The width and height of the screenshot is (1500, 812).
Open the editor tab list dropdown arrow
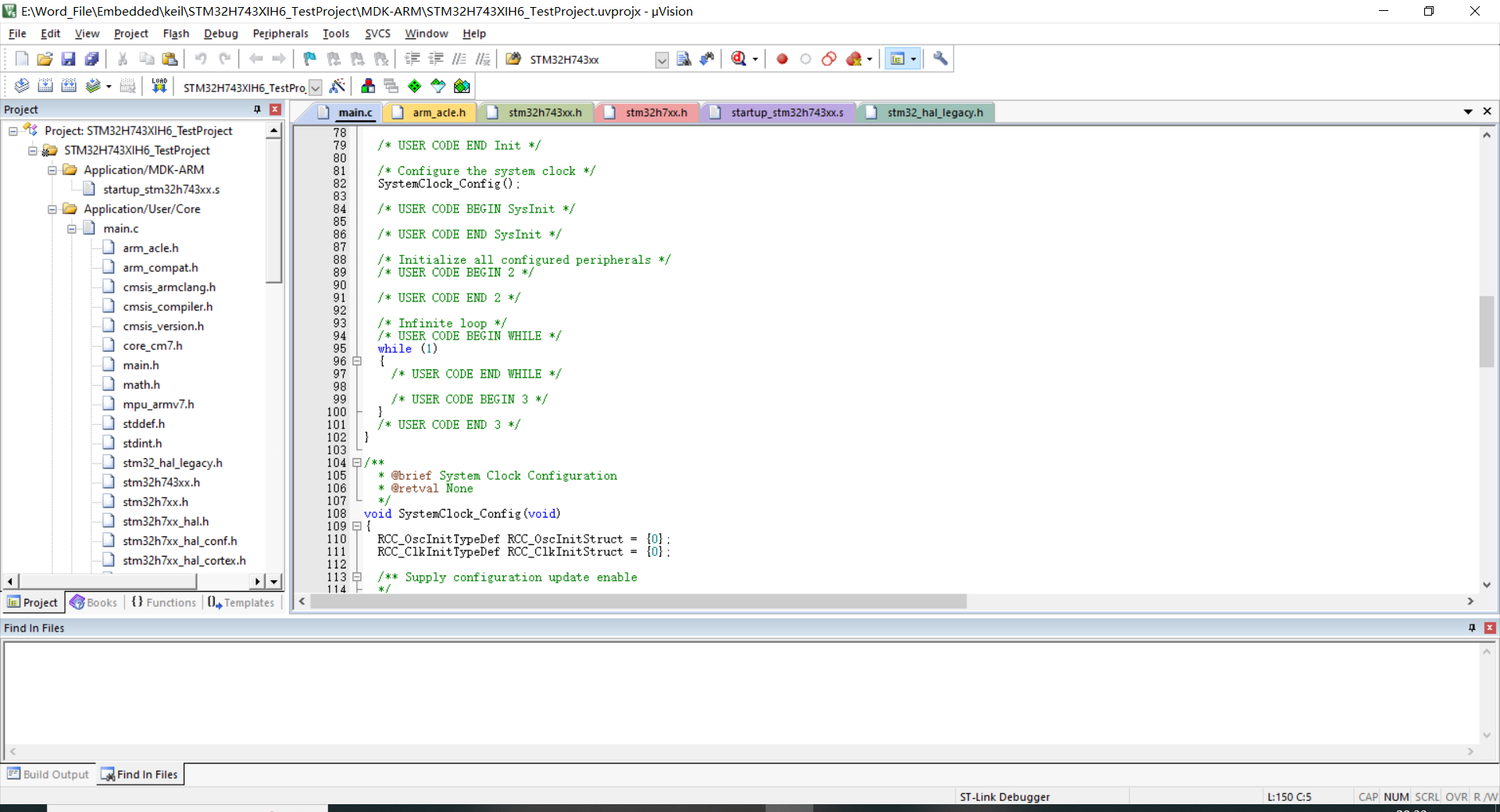point(1468,112)
